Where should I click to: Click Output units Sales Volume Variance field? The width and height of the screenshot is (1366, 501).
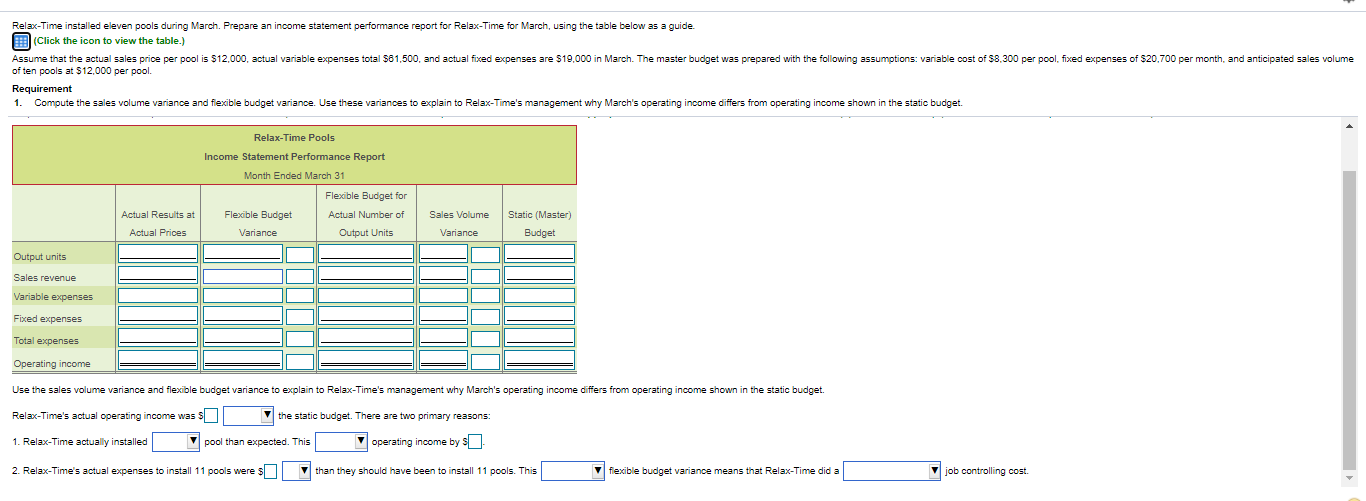tap(443, 253)
